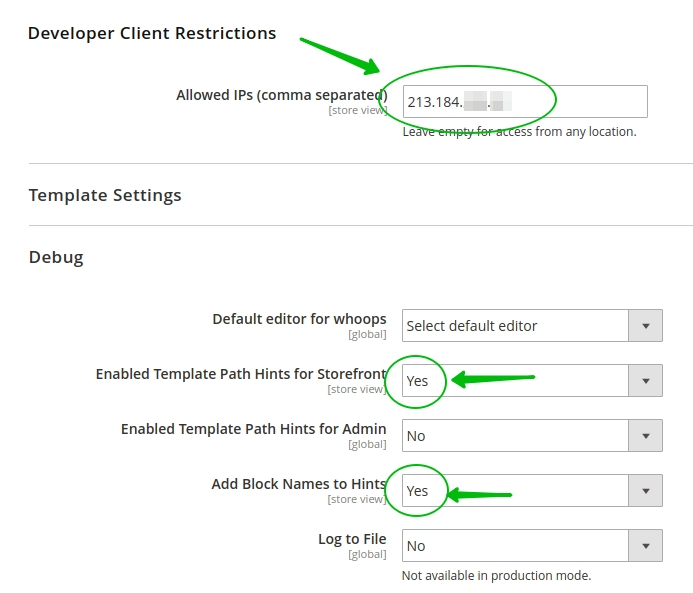Image resolution: width=693 pixels, height=593 pixels.
Task: Click arrow icon beside Storefront hints select
Action: pyautogui.click(x=645, y=381)
